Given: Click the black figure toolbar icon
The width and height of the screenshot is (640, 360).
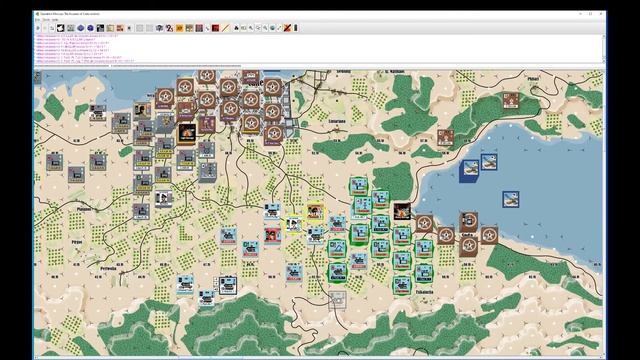Looking at the screenshot, I should click(x=236, y=28).
